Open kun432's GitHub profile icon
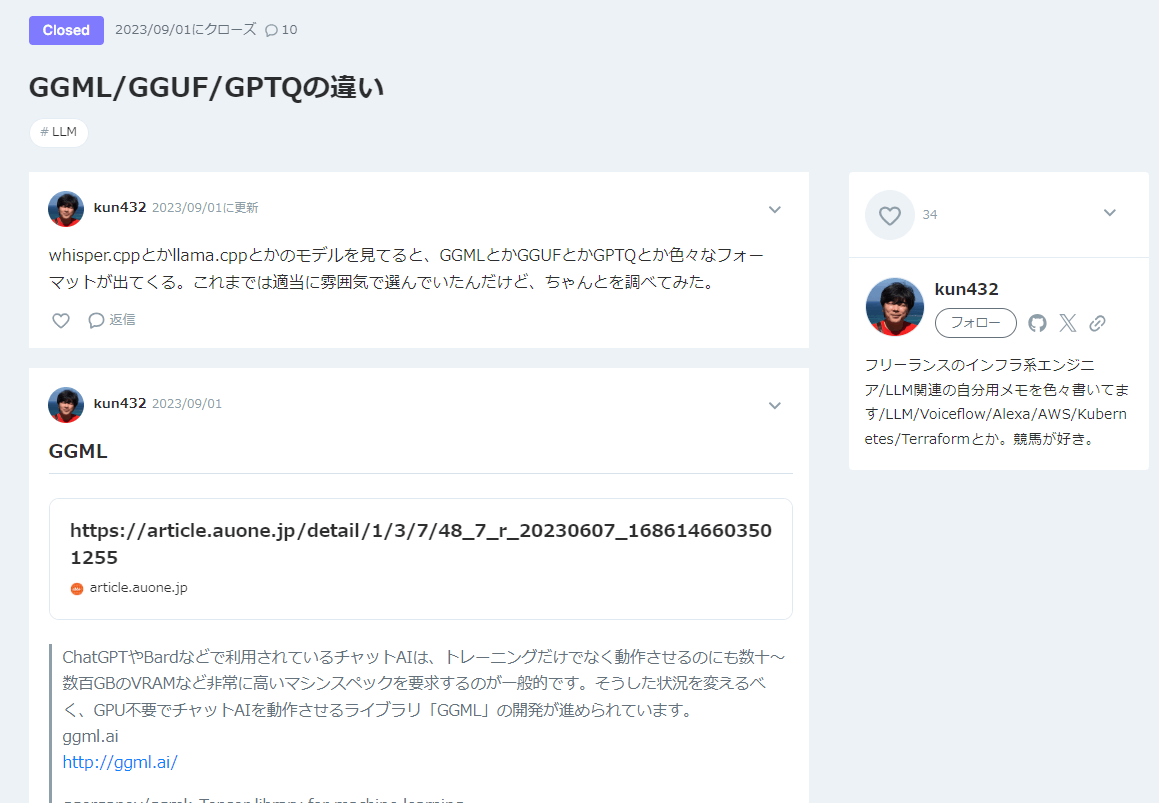Viewport: 1159px width, 803px height. [x=1038, y=323]
